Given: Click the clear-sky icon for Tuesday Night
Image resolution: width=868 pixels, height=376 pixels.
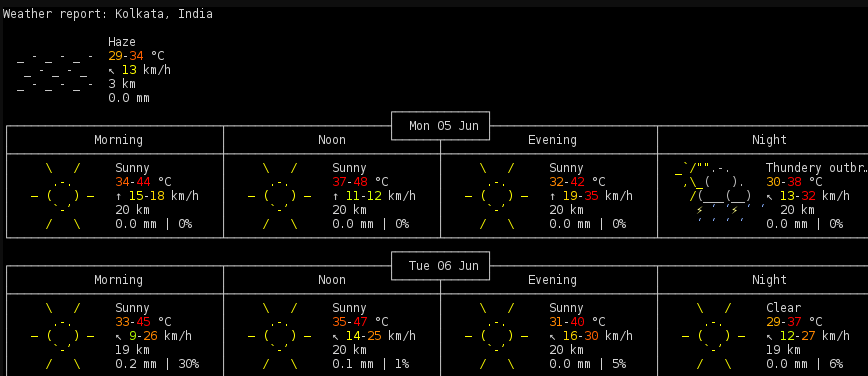Looking at the screenshot, I should pyautogui.click(x=713, y=336).
